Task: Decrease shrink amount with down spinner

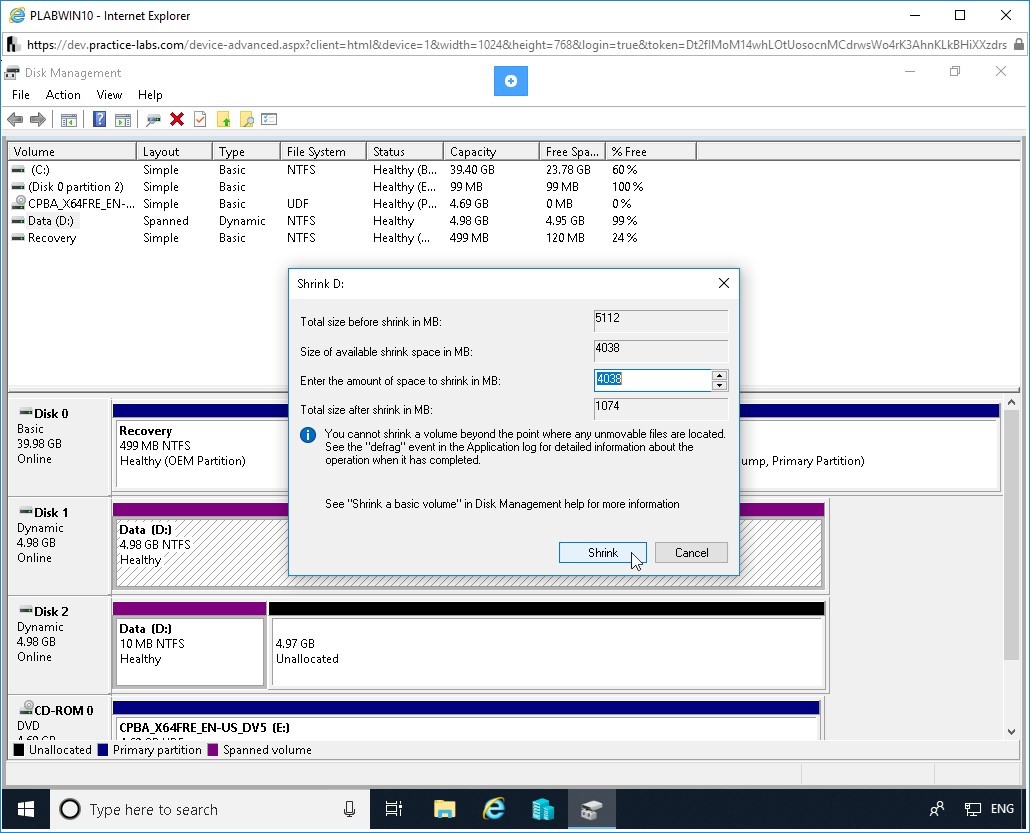Action: (720, 386)
